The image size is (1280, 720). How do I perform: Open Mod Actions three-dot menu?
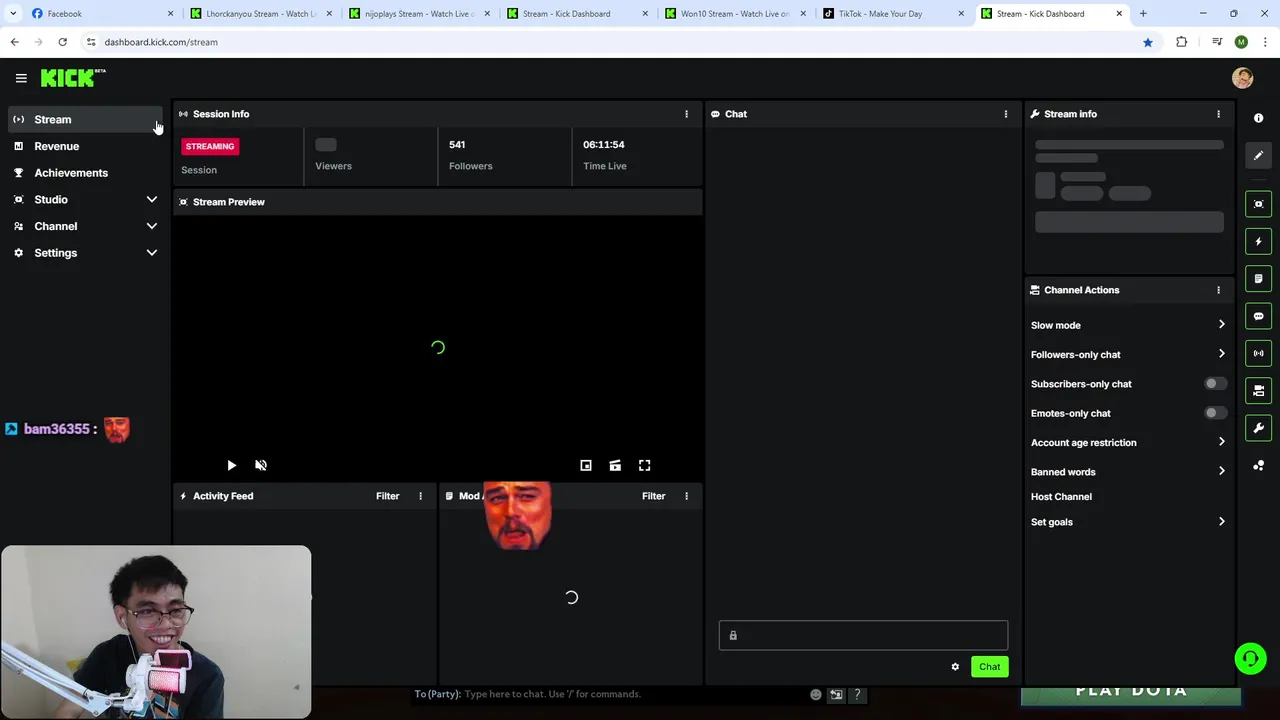(x=686, y=496)
